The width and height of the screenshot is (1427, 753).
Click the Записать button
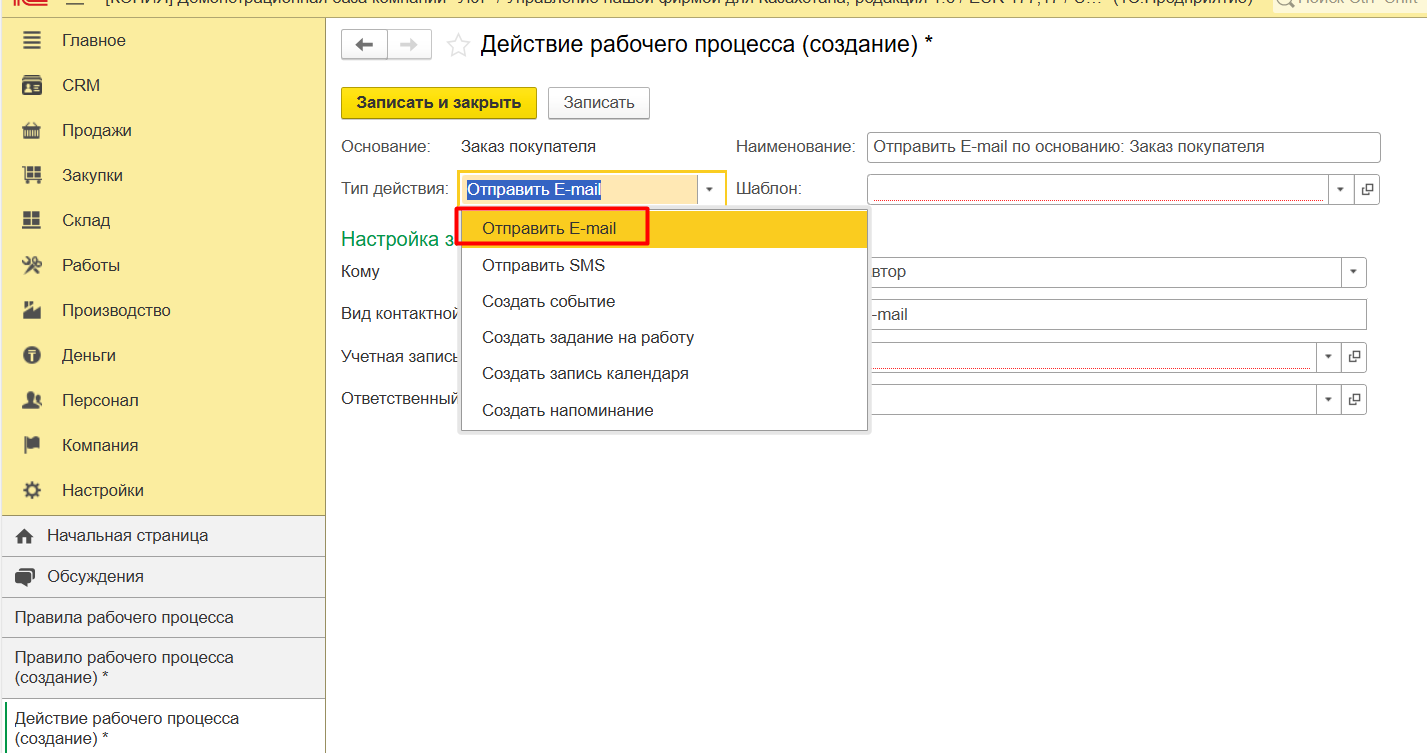point(598,103)
